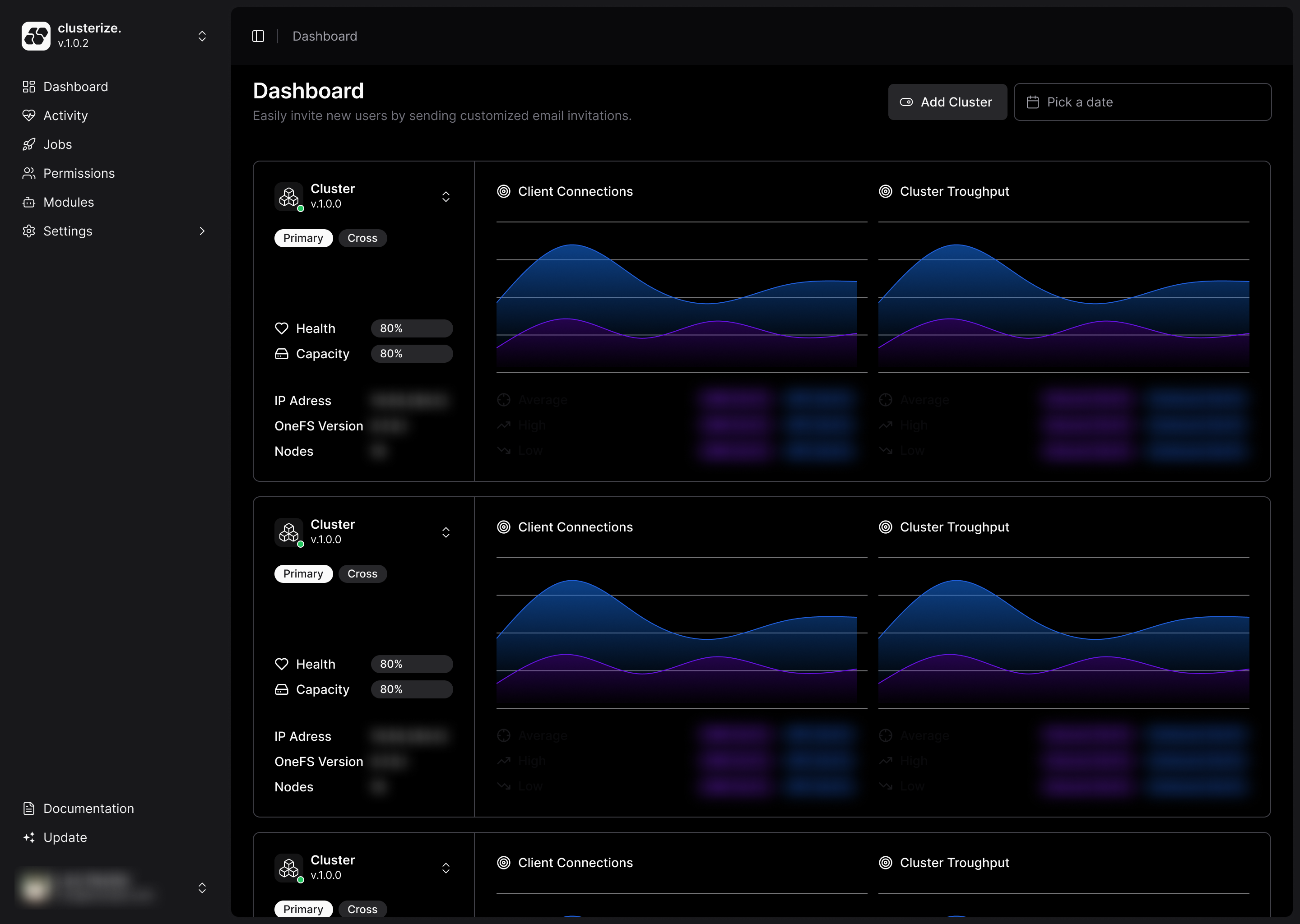Click the Permissions users icon
Image resolution: width=1300 pixels, height=924 pixels.
[29, 173]
